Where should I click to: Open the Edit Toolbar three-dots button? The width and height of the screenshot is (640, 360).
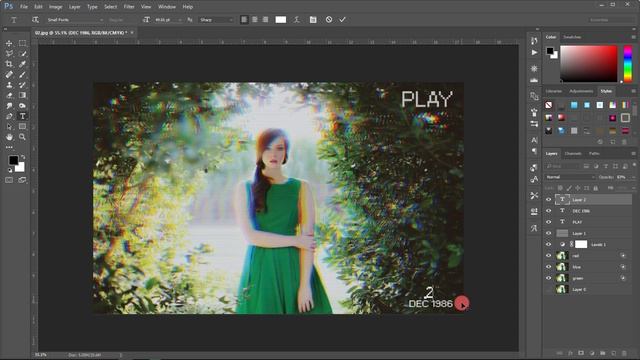(9, 147)
